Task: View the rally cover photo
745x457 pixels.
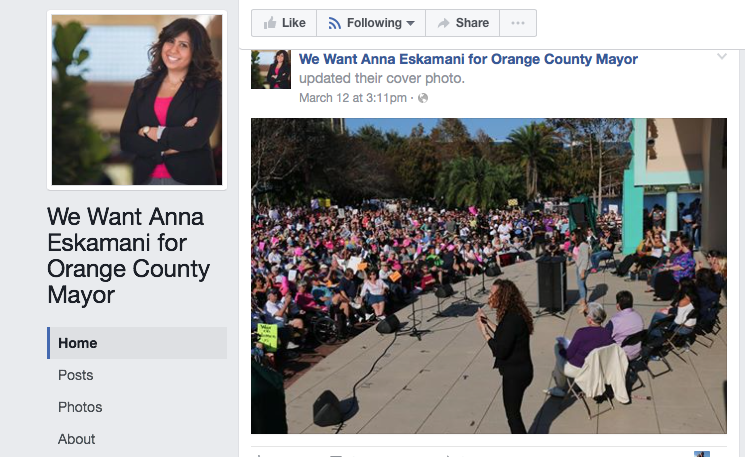Action: click(489, 276)
